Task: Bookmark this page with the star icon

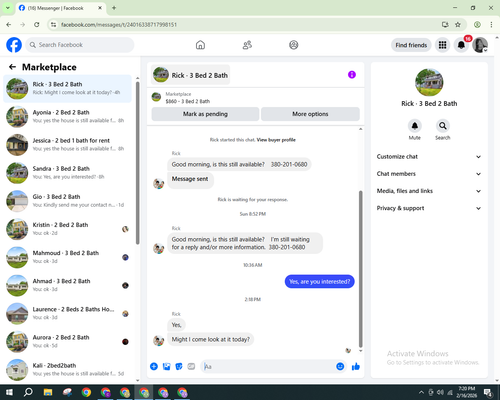Action: [x=458, y=25]
